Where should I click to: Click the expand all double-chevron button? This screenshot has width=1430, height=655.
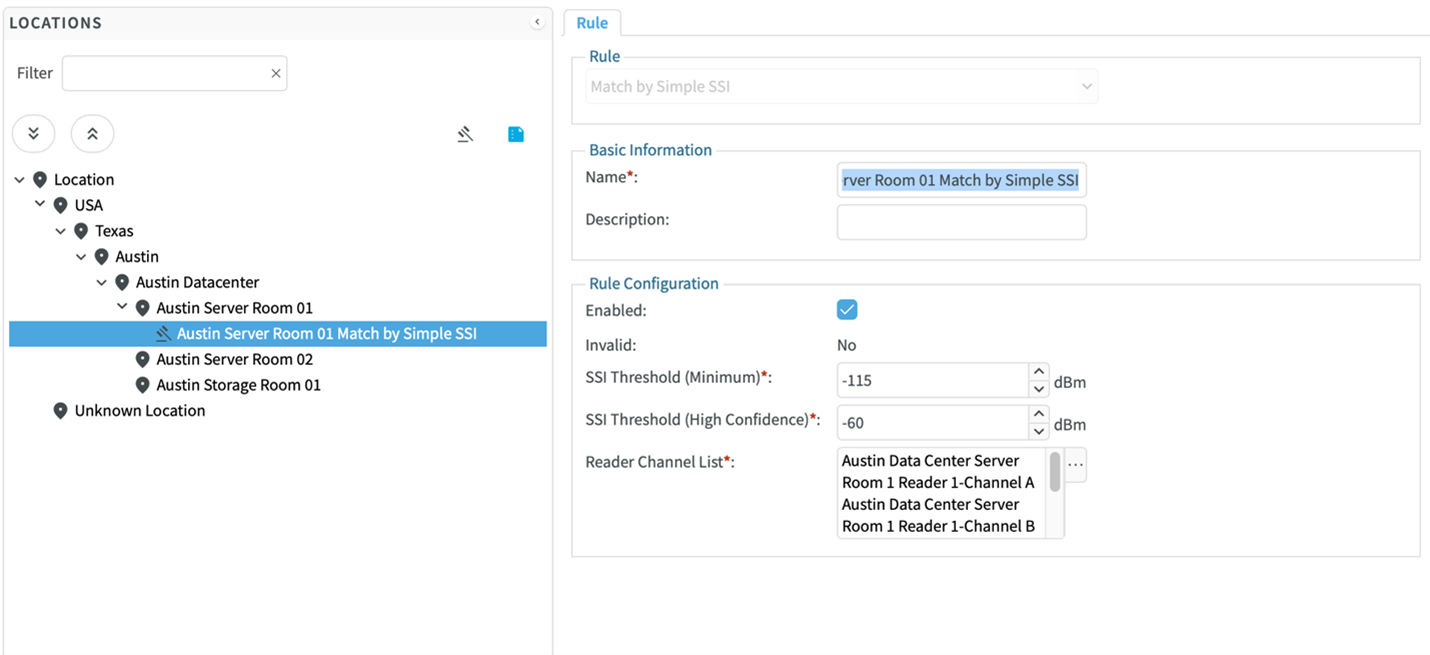tap(33, 133)
